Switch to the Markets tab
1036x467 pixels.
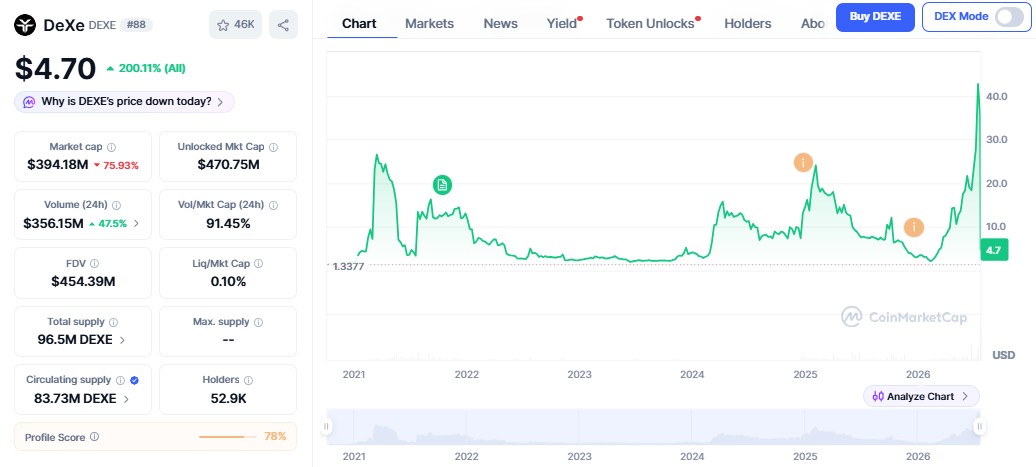tap(429, 23)
